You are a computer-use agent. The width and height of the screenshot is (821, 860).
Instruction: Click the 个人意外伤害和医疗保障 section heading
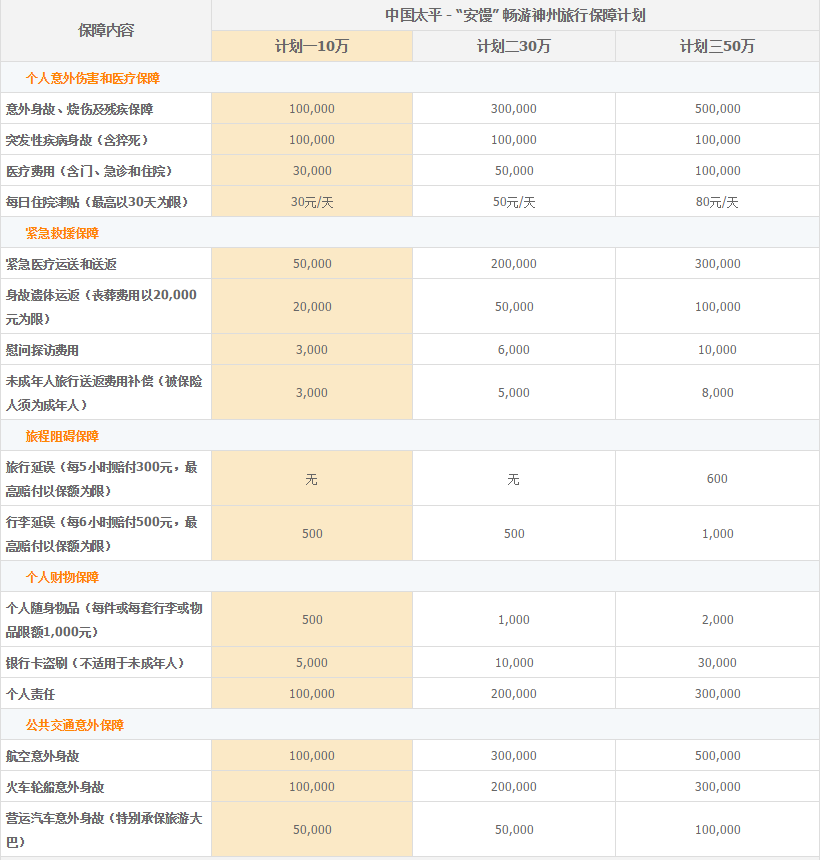[x=93, y=78]
